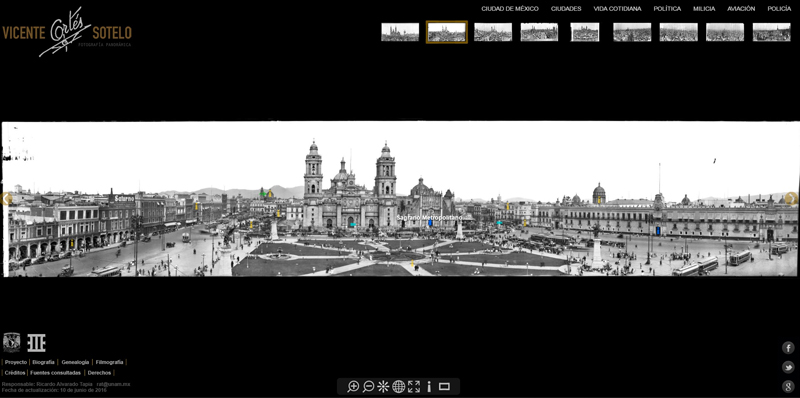Click the Vicente Cortés Sotelo logo

click(x=67, y=32)
